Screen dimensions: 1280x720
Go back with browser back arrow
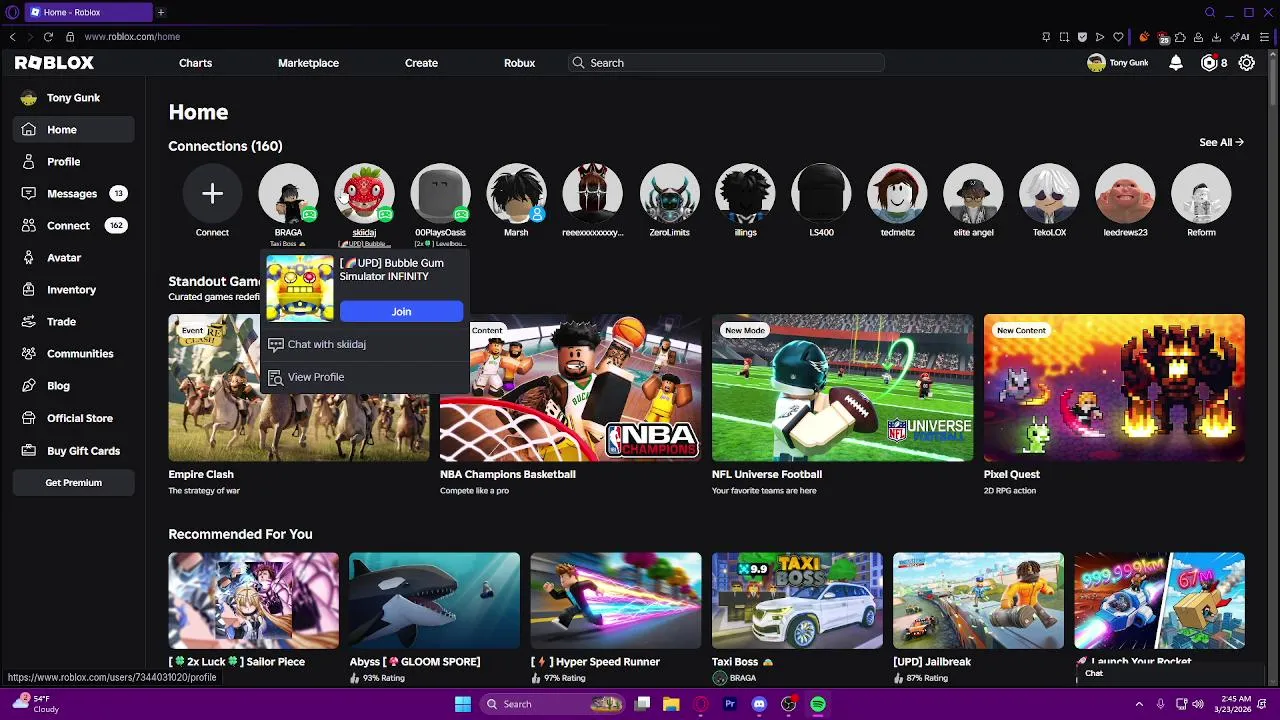[x=12, y=37]
